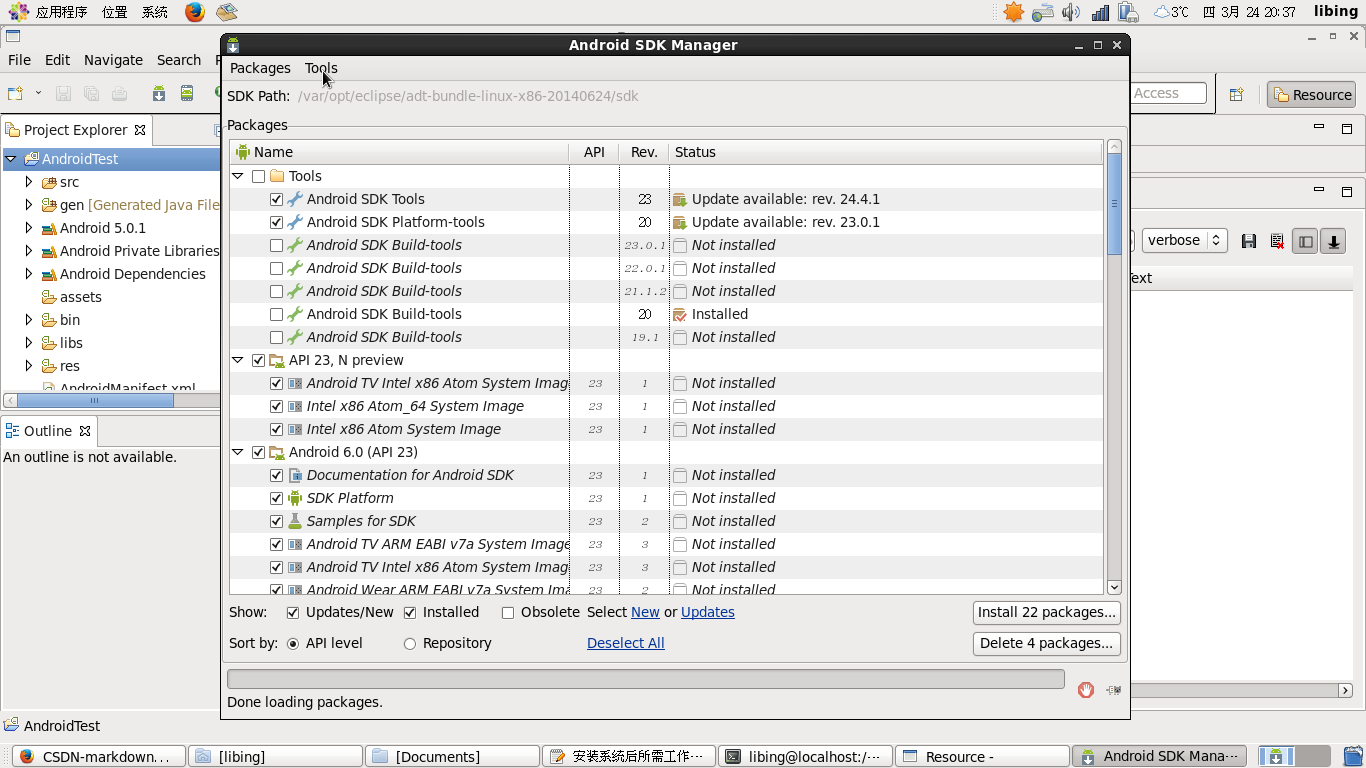Open the Eclipse File menu
Screen dimensions: 1366x768
click(x=19, y=60)
